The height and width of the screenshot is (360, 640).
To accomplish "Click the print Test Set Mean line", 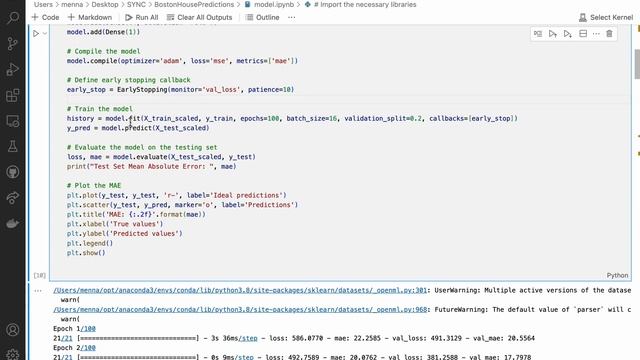I will [x=151, y=166].
